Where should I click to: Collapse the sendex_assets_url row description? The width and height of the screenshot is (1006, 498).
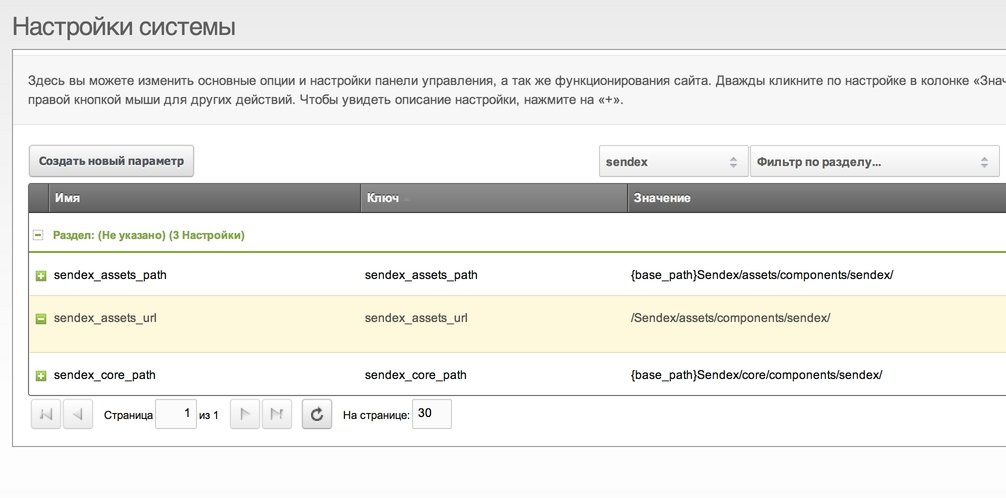[41, 319]
